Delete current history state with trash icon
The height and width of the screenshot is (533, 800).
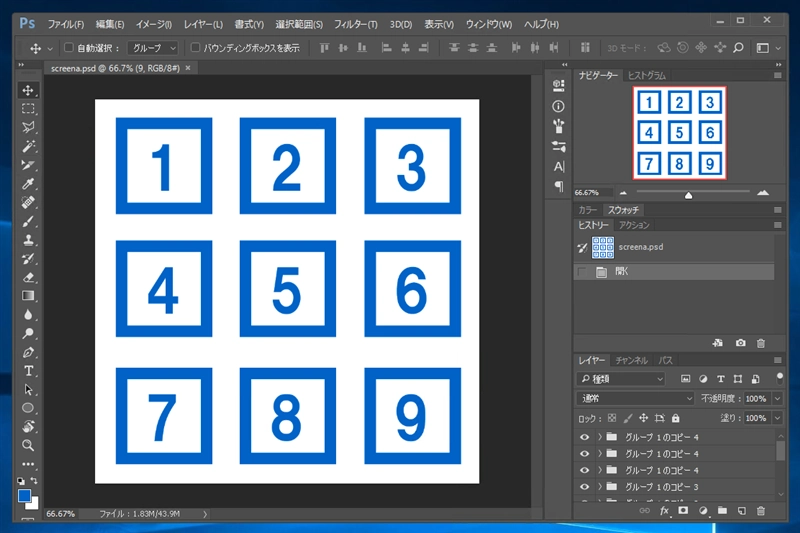[761, 343]
